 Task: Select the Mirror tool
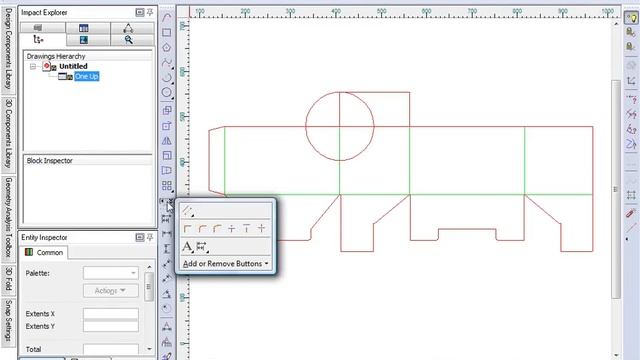click(167, 141)
